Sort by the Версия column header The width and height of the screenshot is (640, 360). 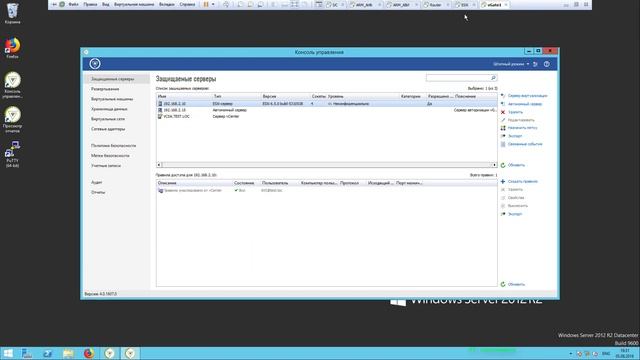pos(285,96)
